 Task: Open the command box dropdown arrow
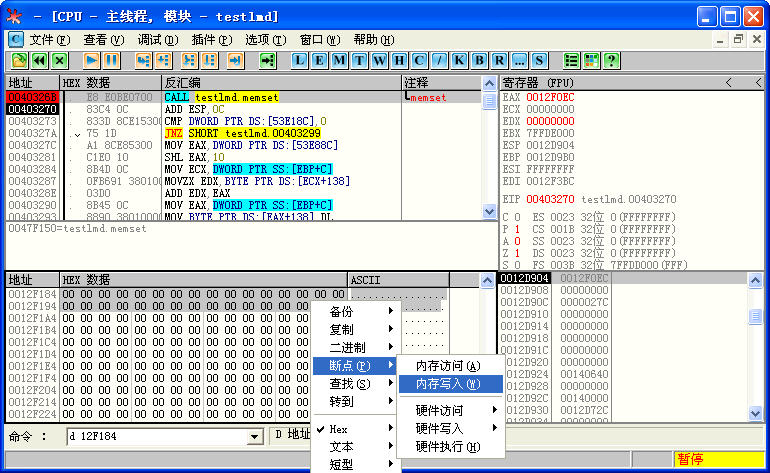254,436
